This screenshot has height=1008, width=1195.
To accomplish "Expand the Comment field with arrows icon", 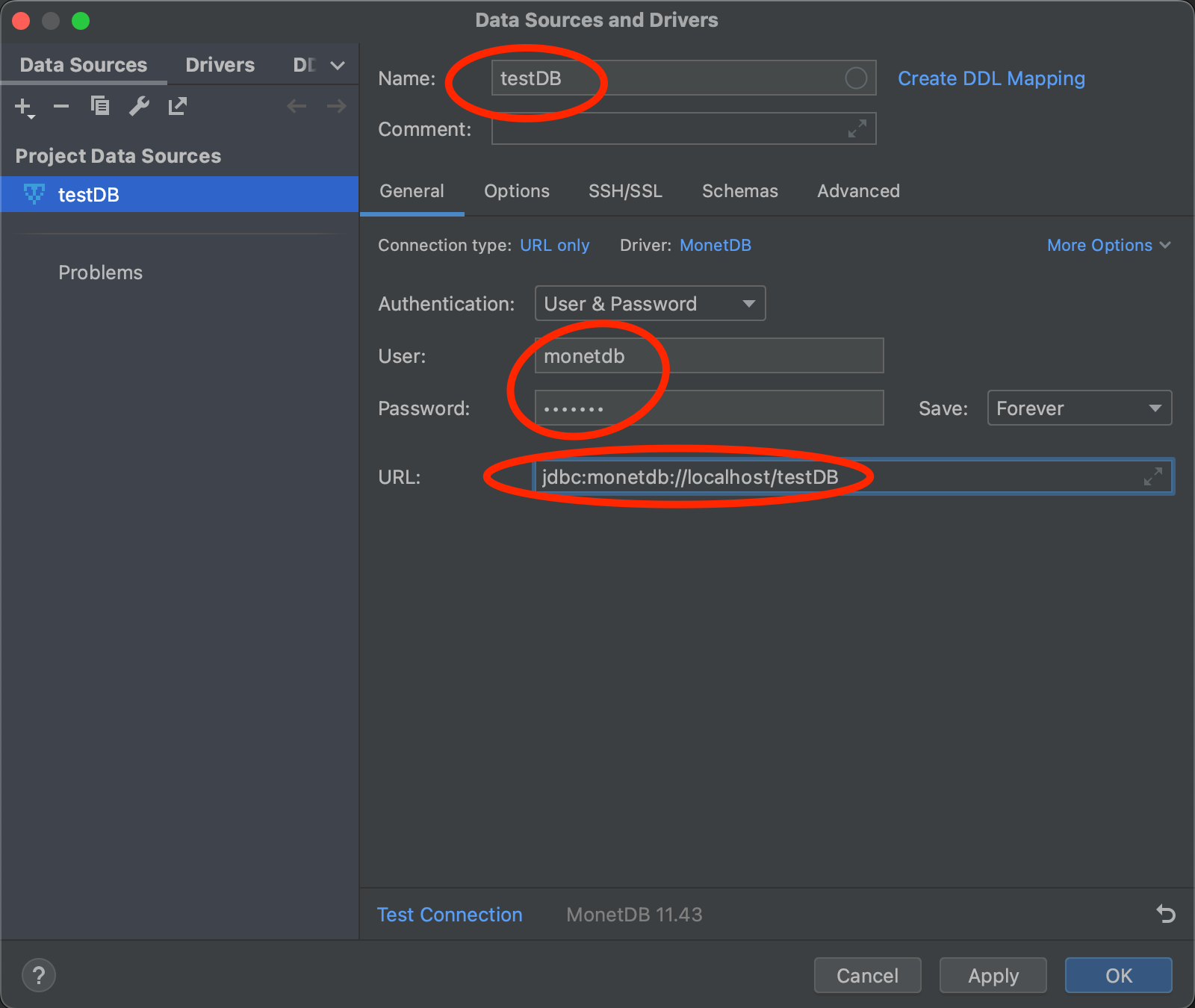I will pyautogui.click(x=857, y=128).
